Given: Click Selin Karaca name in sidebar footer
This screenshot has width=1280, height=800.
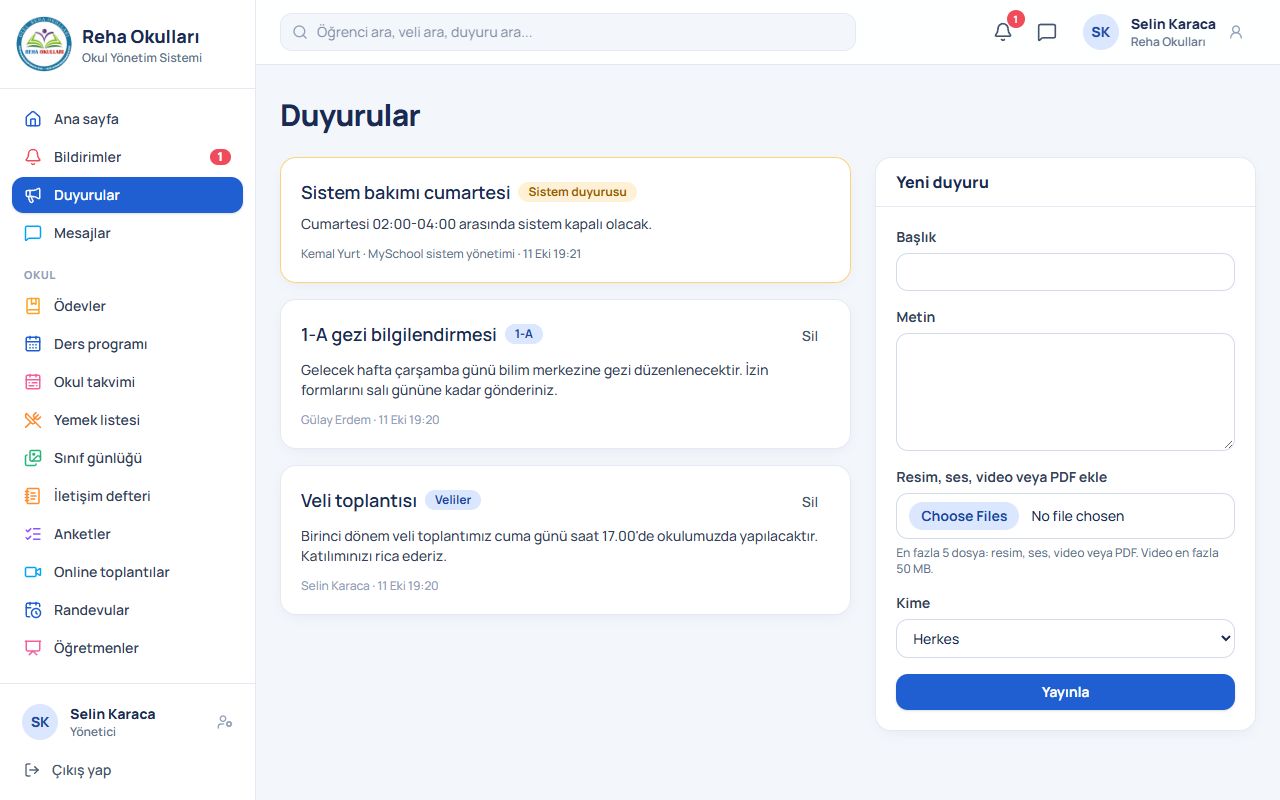Looking at the screenshot, I should 112,714.
